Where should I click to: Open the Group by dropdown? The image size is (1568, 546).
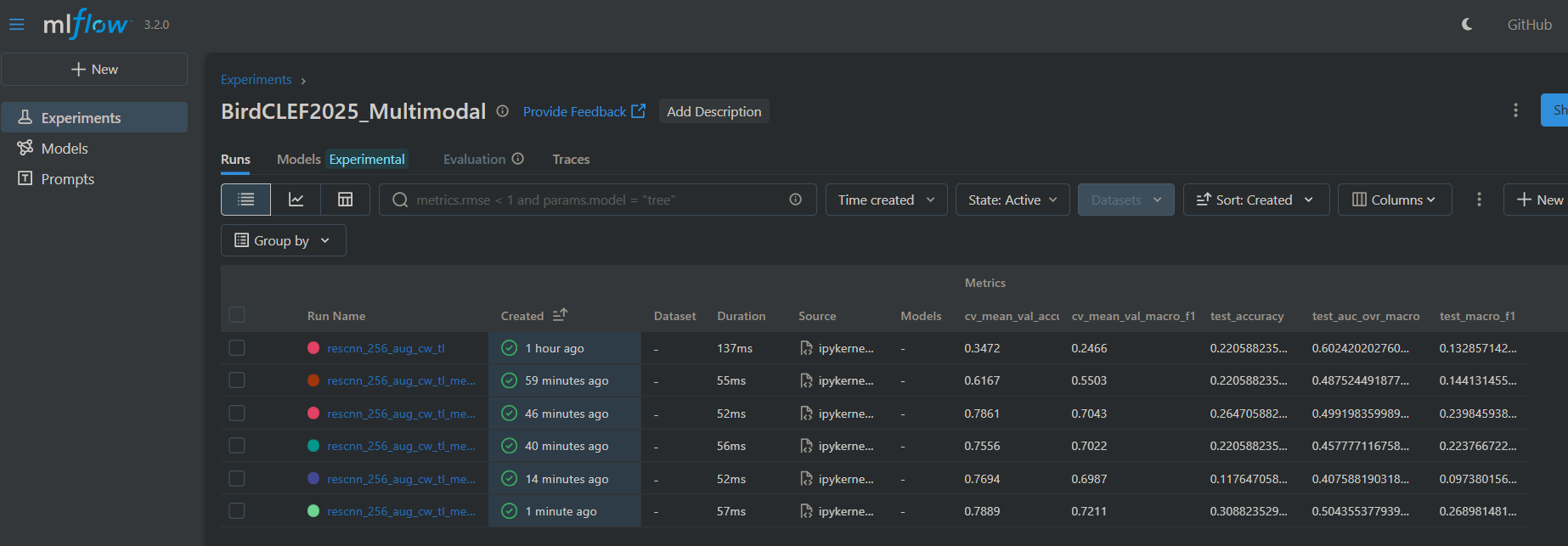click(x=283, y=240)
